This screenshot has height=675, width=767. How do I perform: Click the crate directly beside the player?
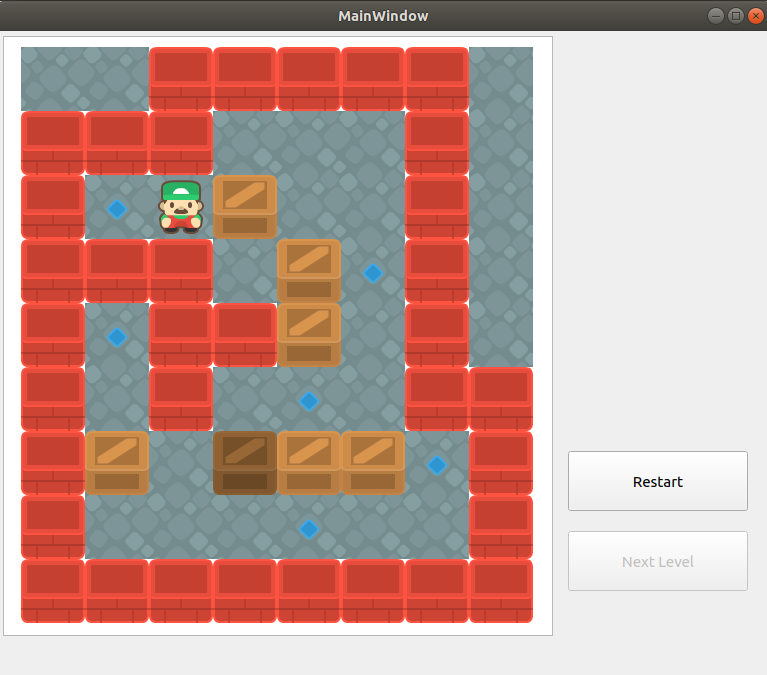tap(245, 207)
